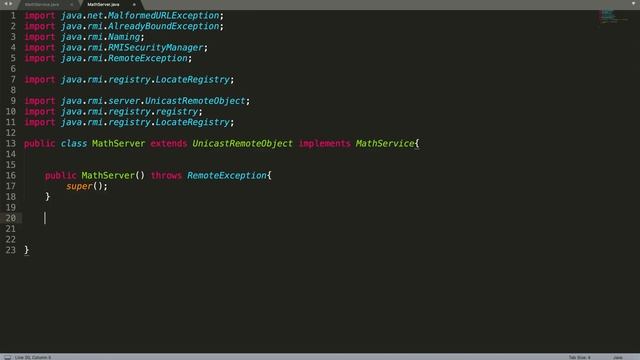
Task: Click line number 13 in the gutter
Action: [x=11, y=144]
